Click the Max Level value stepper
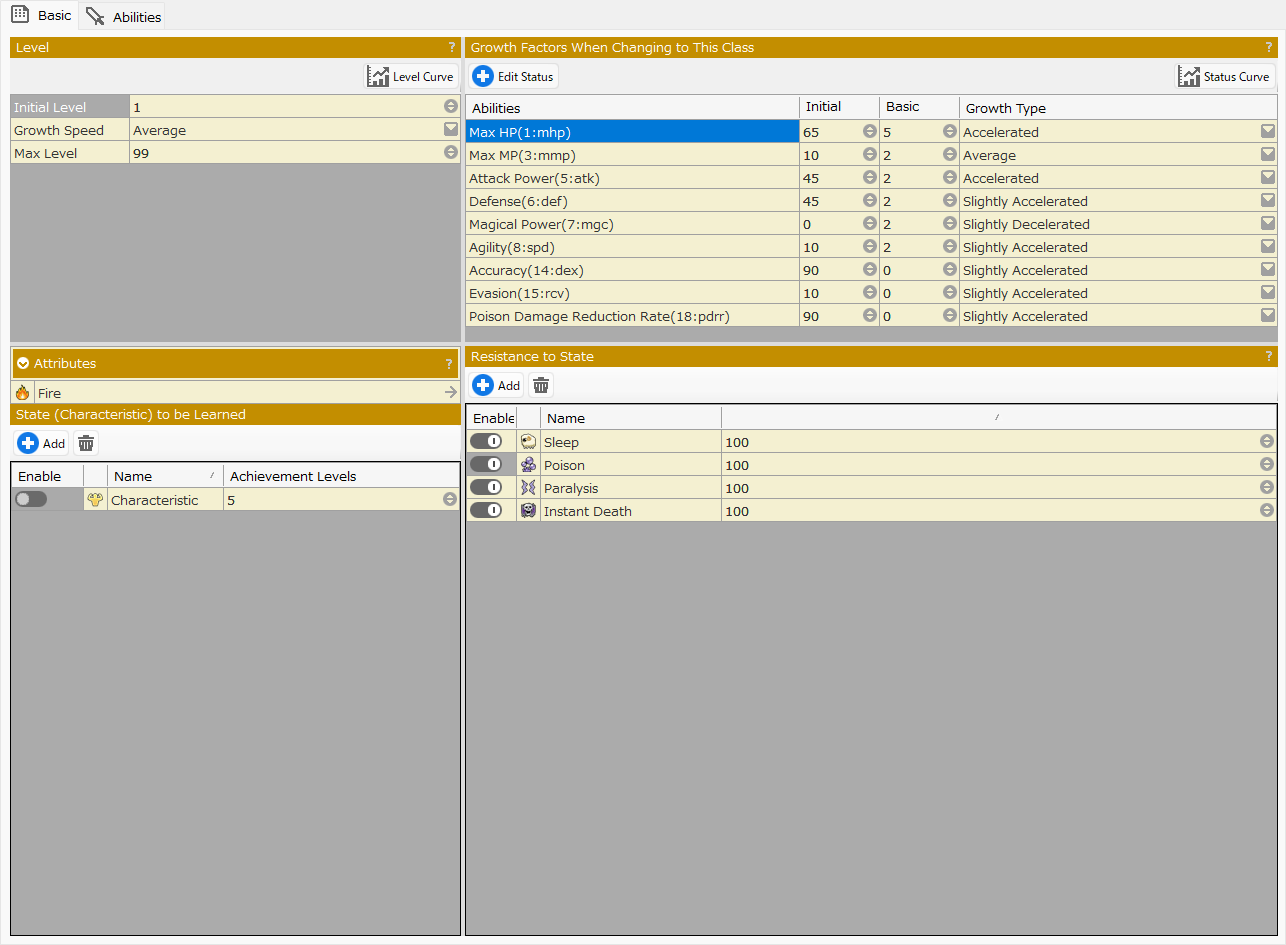Image resolution: width=1286 pixels, height=945 pixels. [451, 153]
